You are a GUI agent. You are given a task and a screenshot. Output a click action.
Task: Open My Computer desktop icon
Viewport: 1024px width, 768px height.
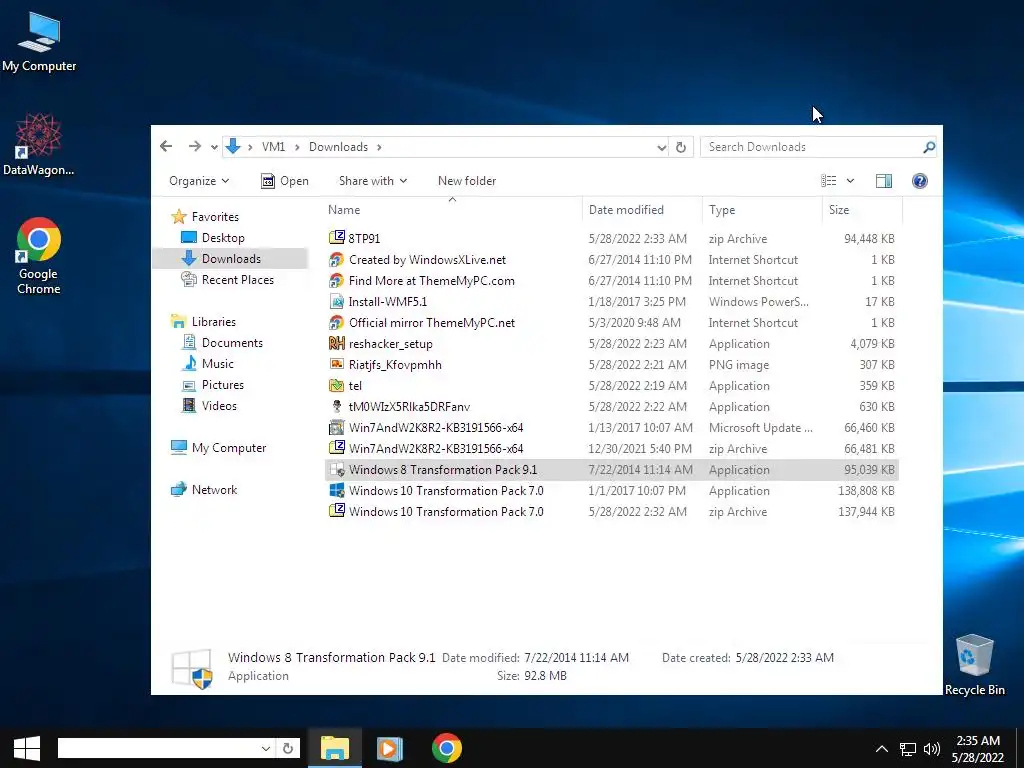click(39, 42)
